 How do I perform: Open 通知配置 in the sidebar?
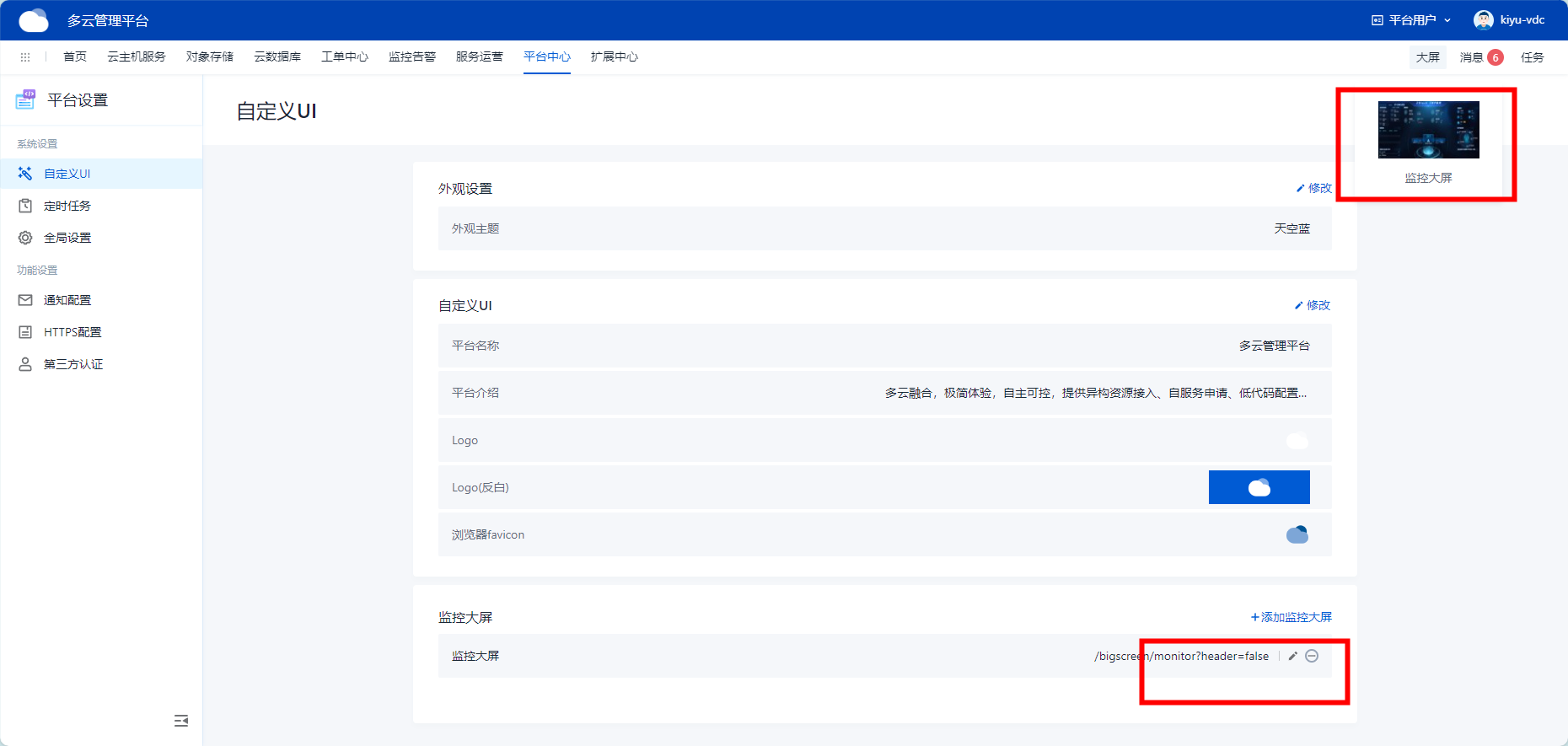(x=67, y=300)
